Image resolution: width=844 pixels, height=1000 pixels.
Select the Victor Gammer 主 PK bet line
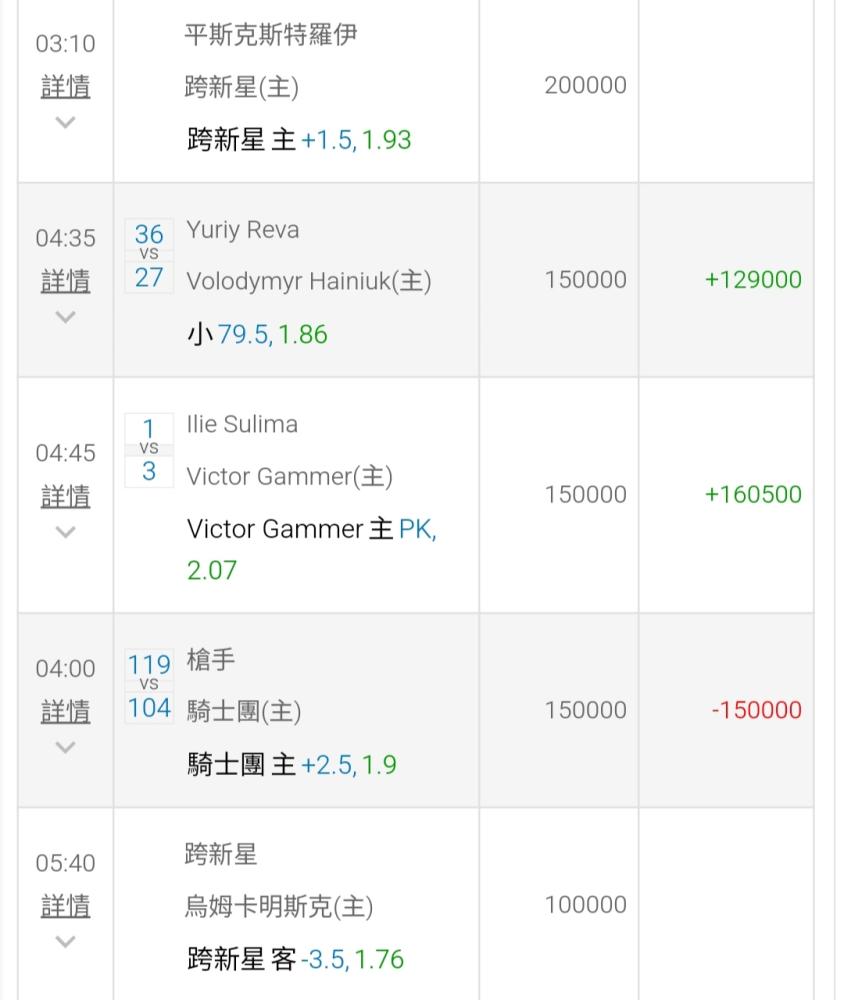point(311,549)
